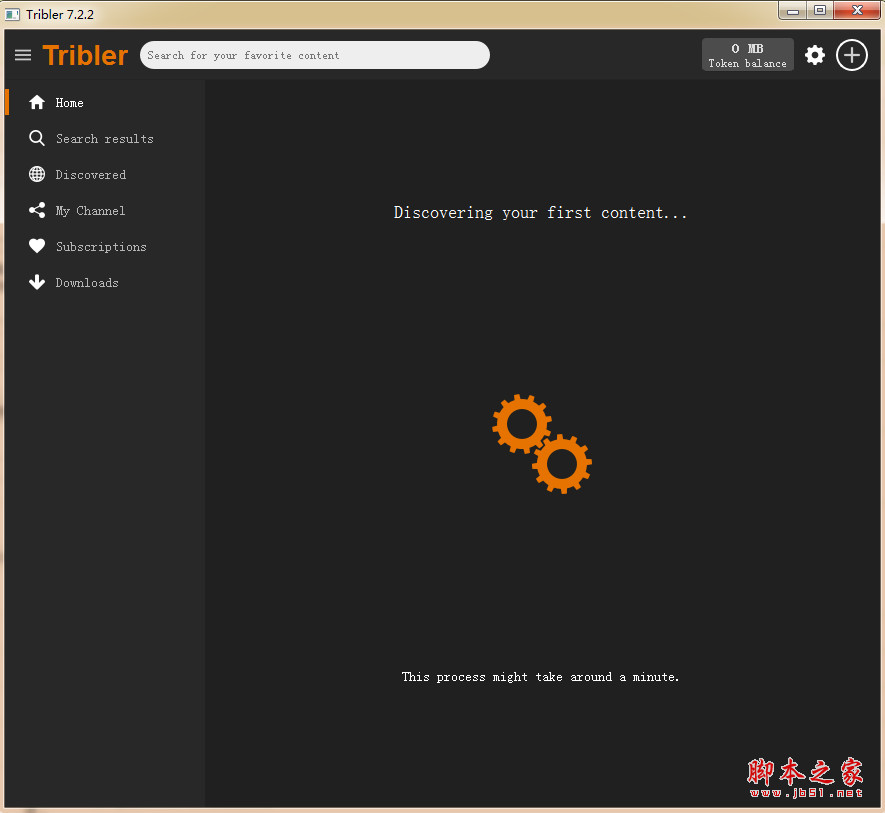Click the plus icon to add a torrent

852,55
